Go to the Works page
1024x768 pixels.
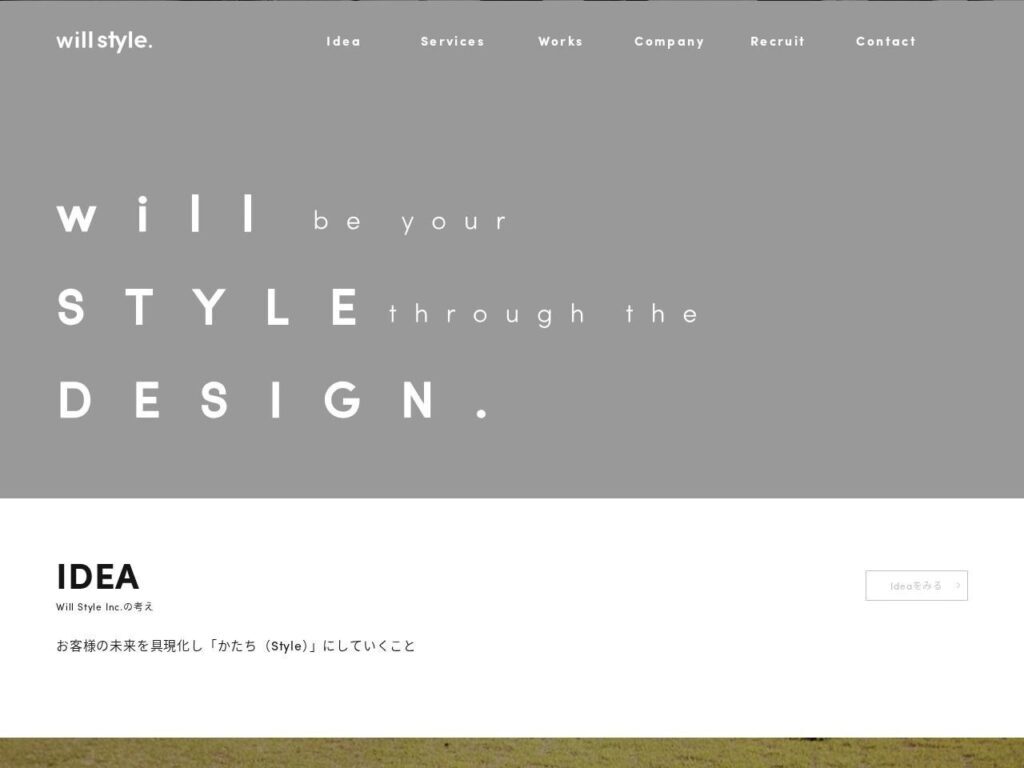560,41
